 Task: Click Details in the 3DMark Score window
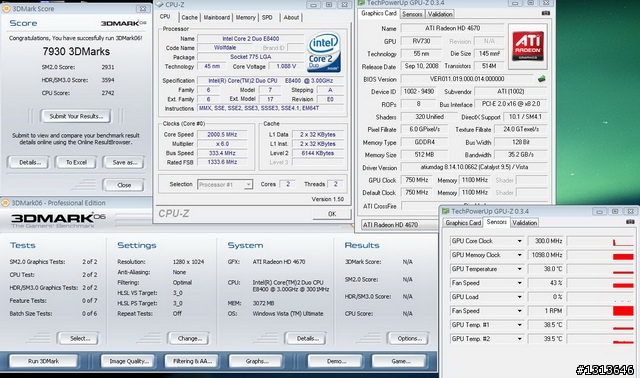(x=28, y=162)
